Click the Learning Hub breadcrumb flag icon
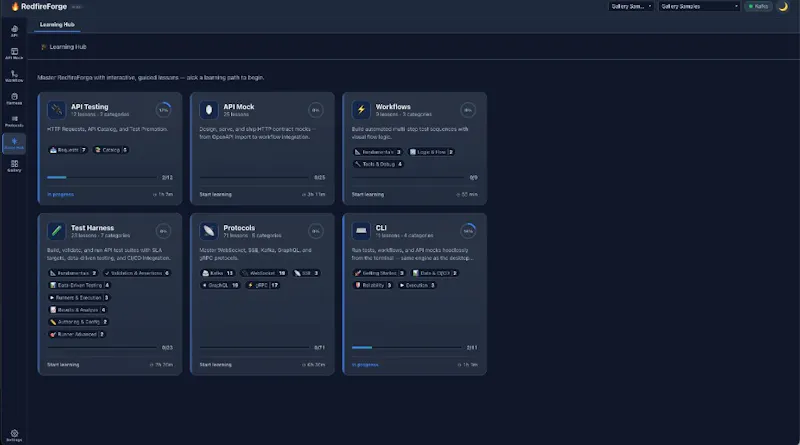The height and width of the screenshot is (445, 800). [x=43, y=47]
